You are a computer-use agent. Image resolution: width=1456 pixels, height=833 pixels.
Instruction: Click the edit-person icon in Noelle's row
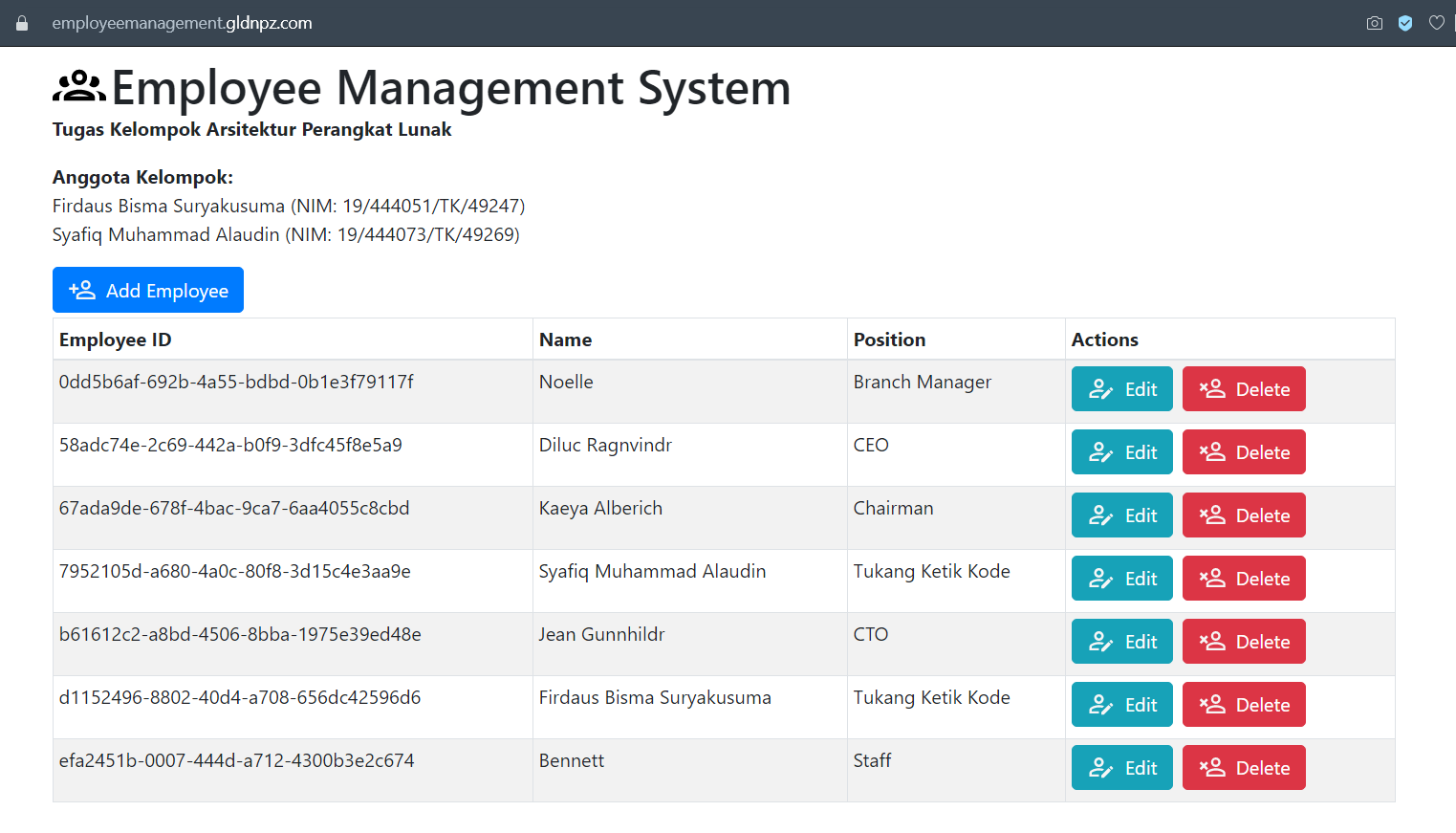coord(1099,388)
